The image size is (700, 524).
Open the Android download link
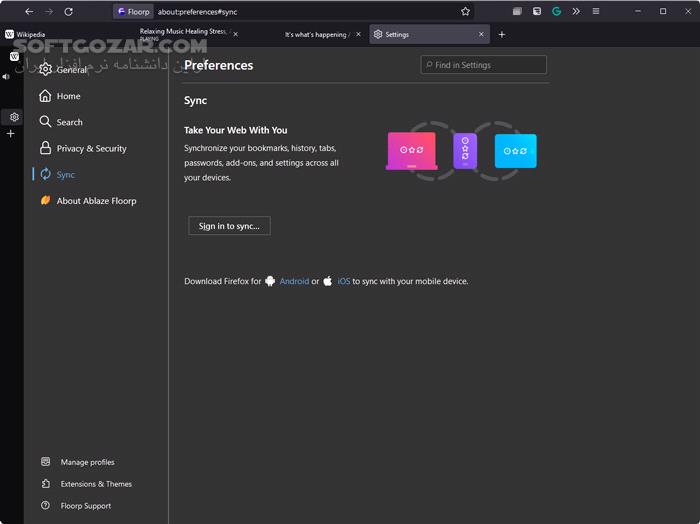tap(294, 281)
